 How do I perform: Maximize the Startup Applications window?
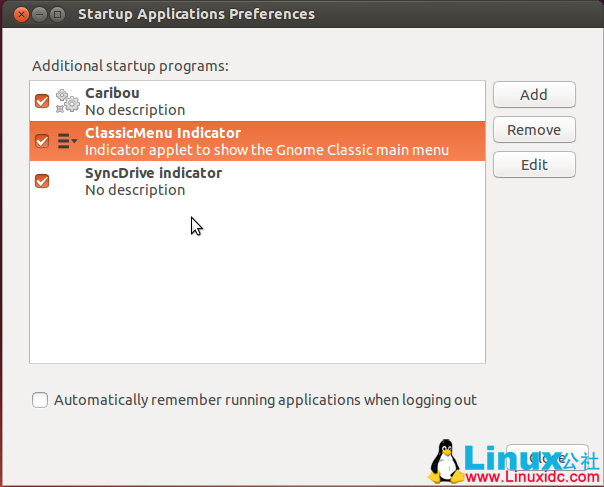pyautogui.click(x=57, y=14)
